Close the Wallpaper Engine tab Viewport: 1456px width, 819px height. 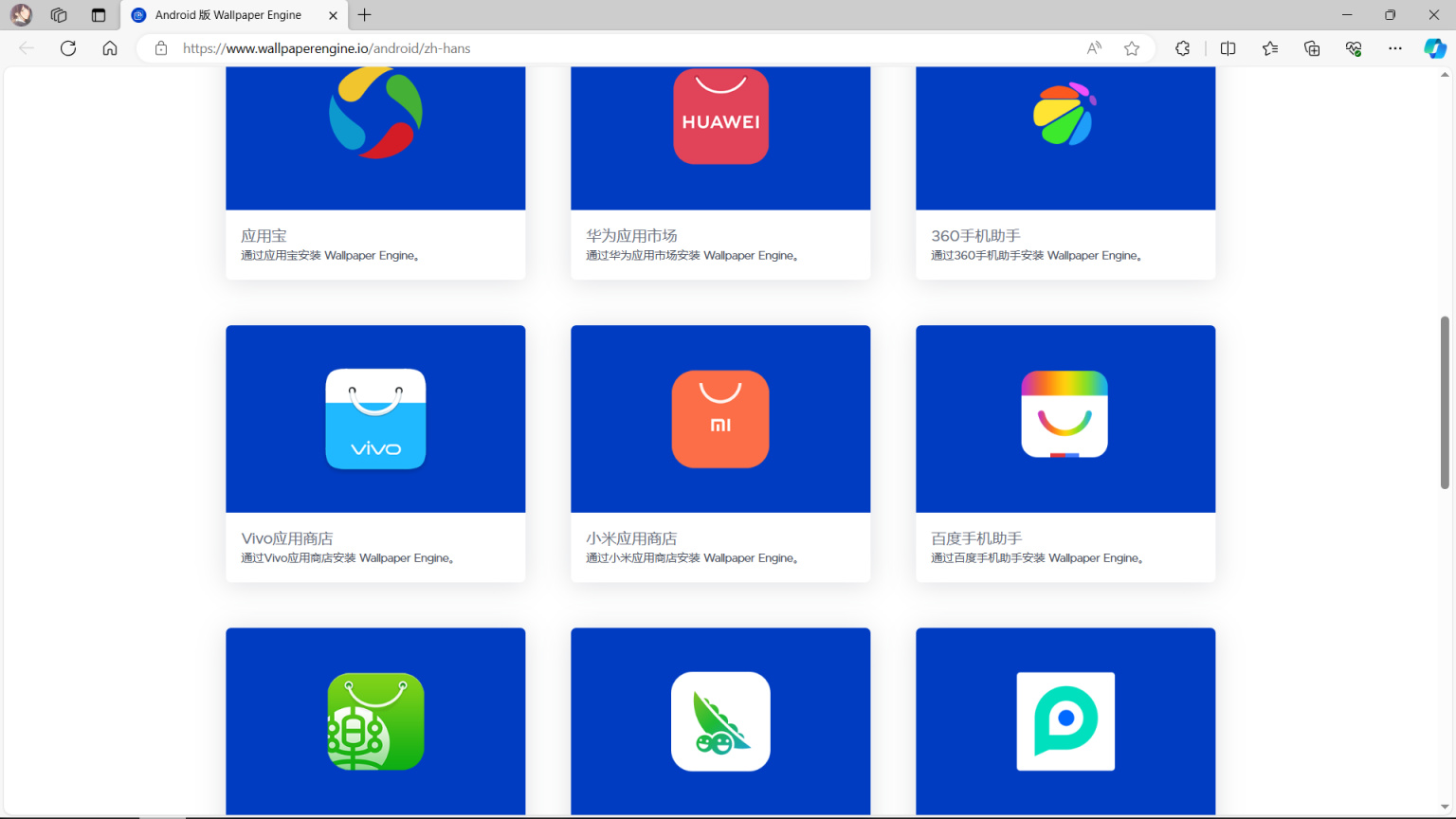click(x=333, y=15)
